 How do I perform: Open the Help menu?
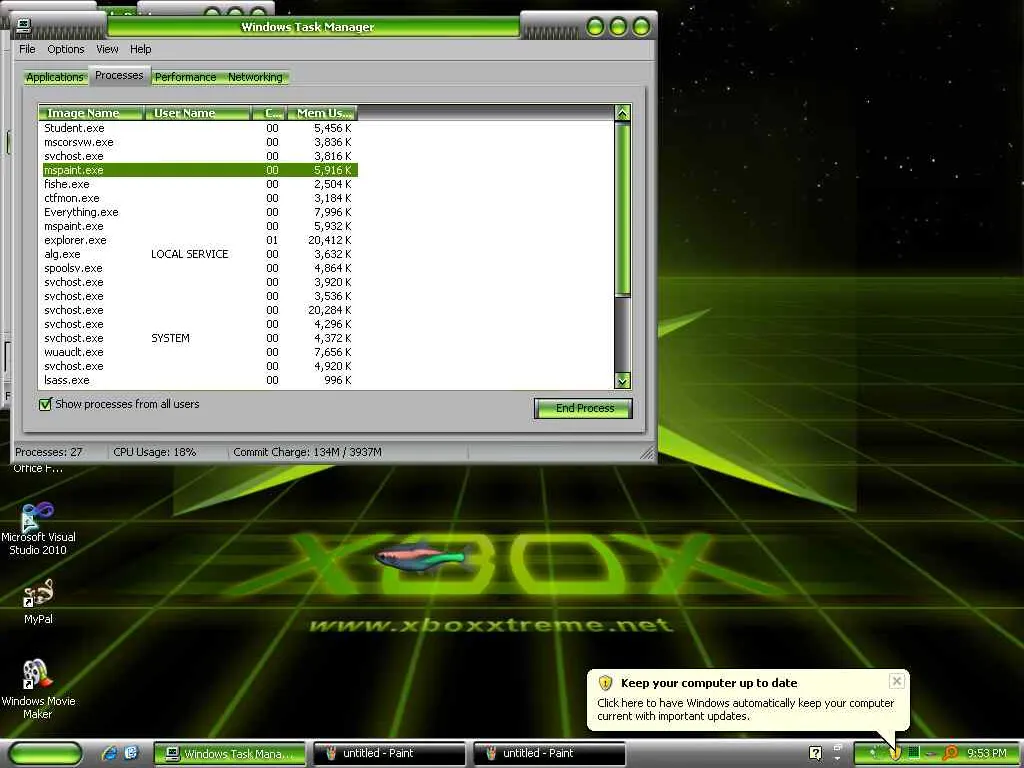pyautogui.click(x=140, y=49)
